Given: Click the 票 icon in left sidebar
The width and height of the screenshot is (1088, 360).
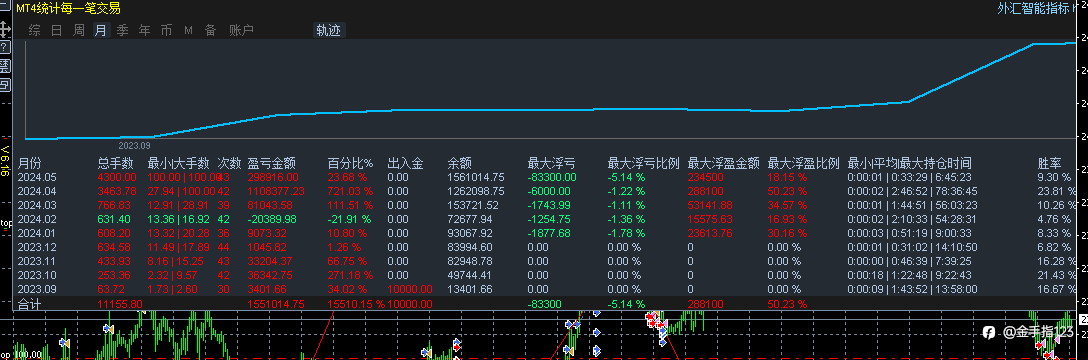Looking at the screenshot, I should pyautogui.click(x=4, y=67).
